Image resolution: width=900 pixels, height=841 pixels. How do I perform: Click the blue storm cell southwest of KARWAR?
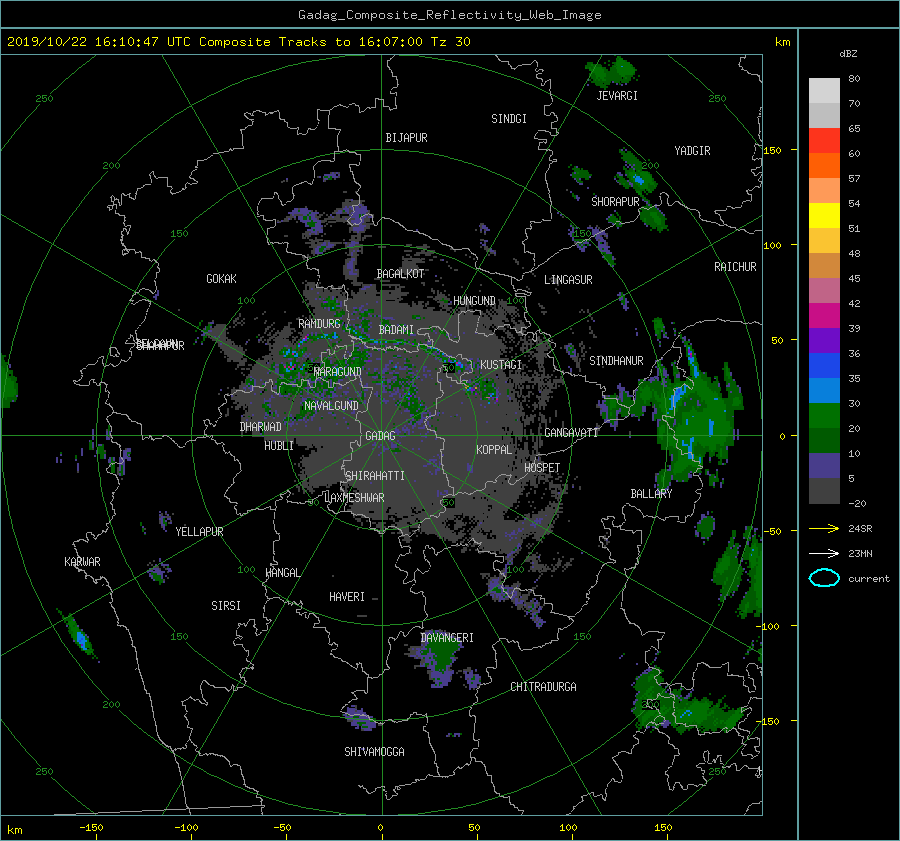tap(79, 636)
